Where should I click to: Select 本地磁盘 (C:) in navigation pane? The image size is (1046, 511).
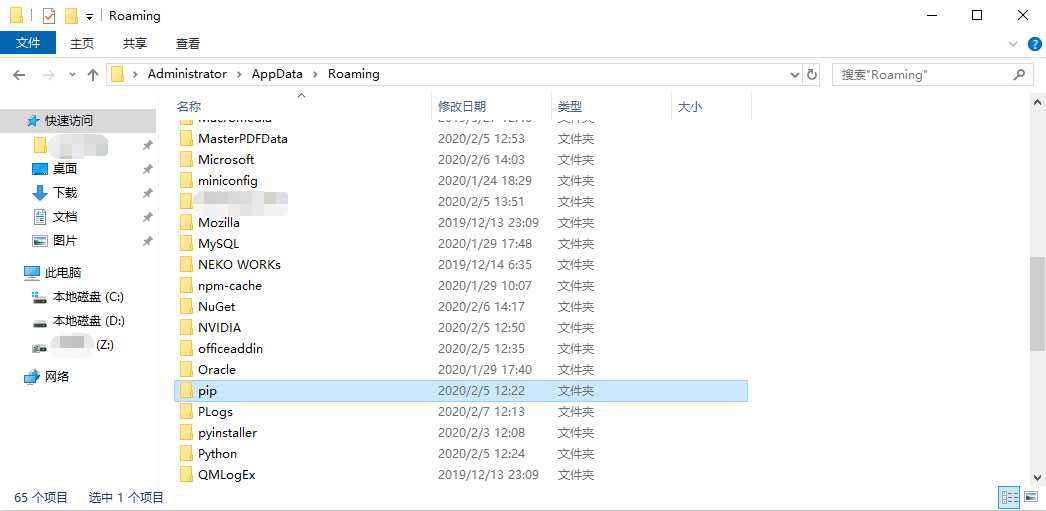pyautogui.click(x=78, y=297)
